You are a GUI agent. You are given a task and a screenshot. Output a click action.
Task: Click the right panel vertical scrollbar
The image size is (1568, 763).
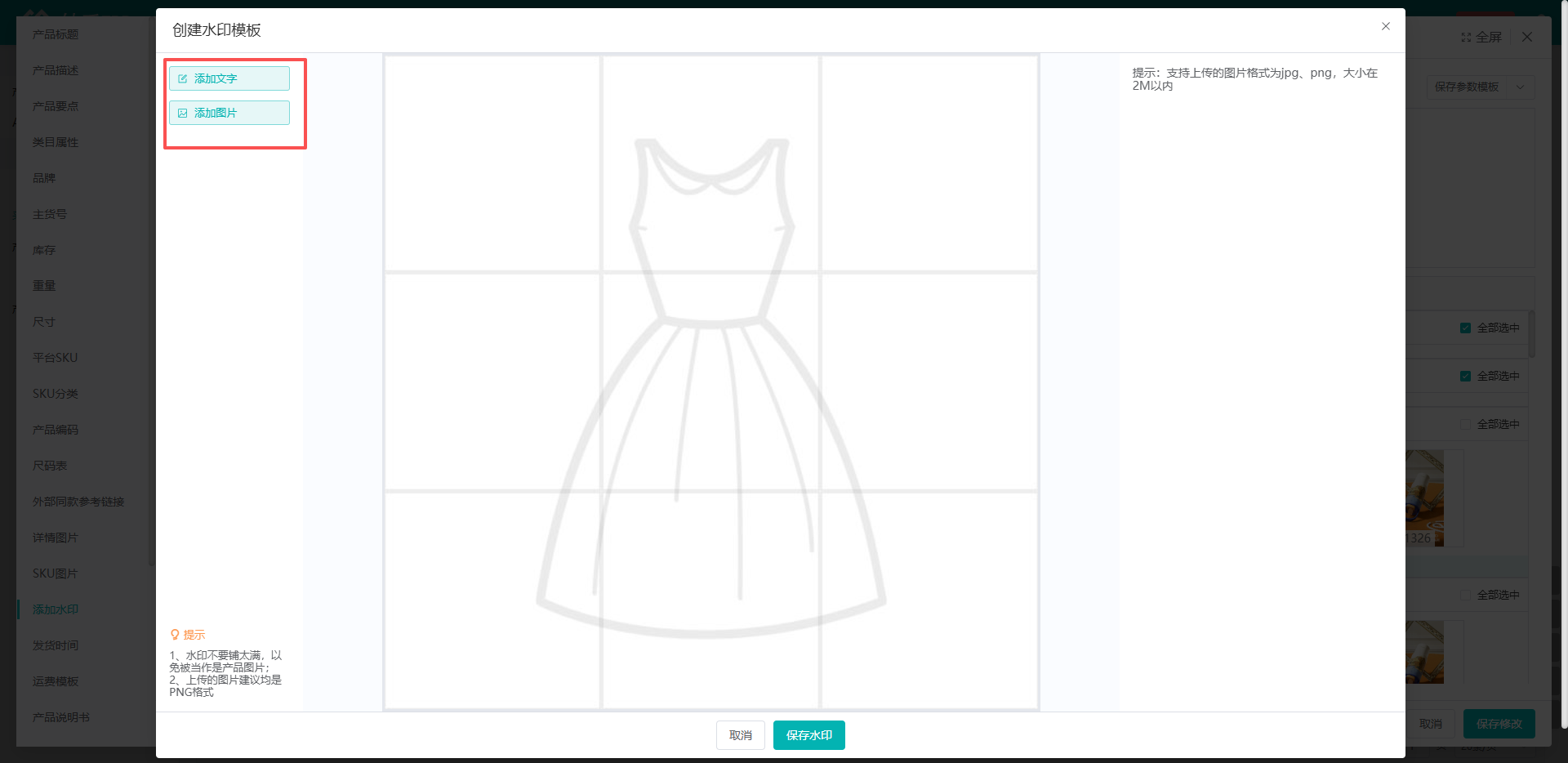1532,333
